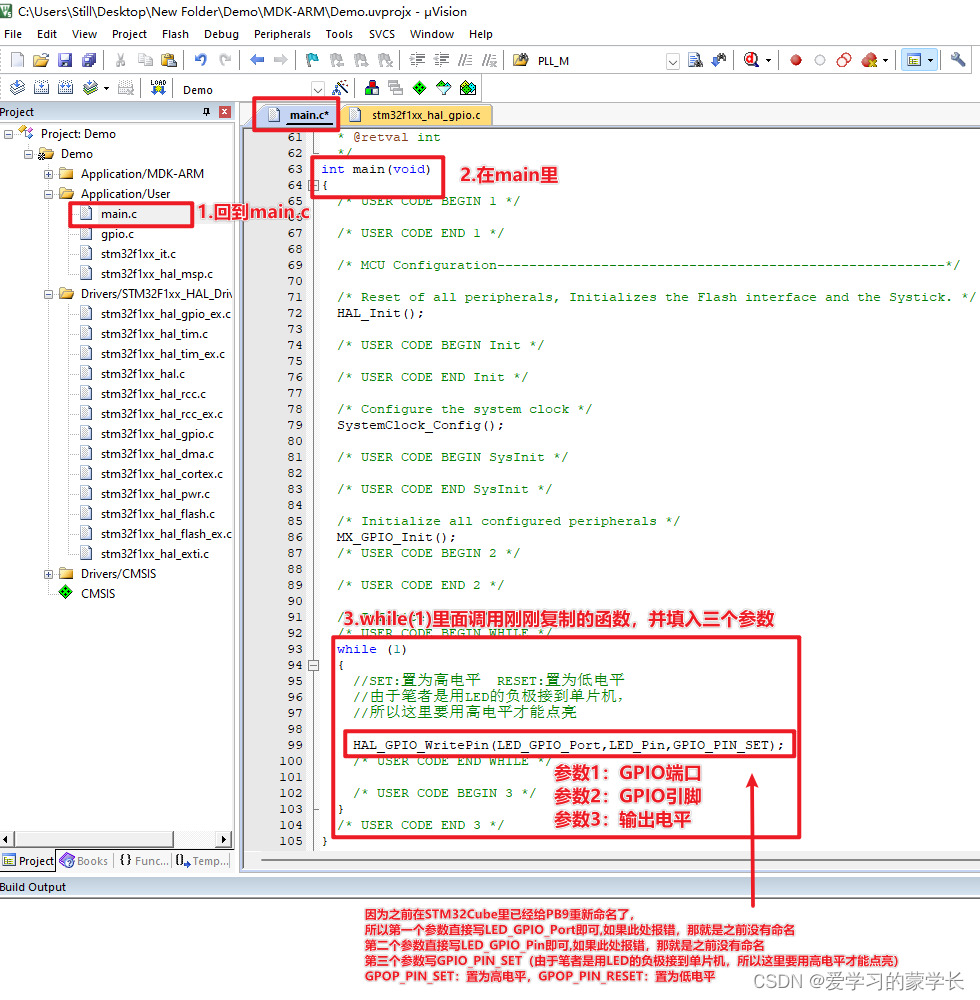The image size is (980, 1000).
Task: Open Manage Run-Time Environment green diamond icon
Action: point(420,88)
